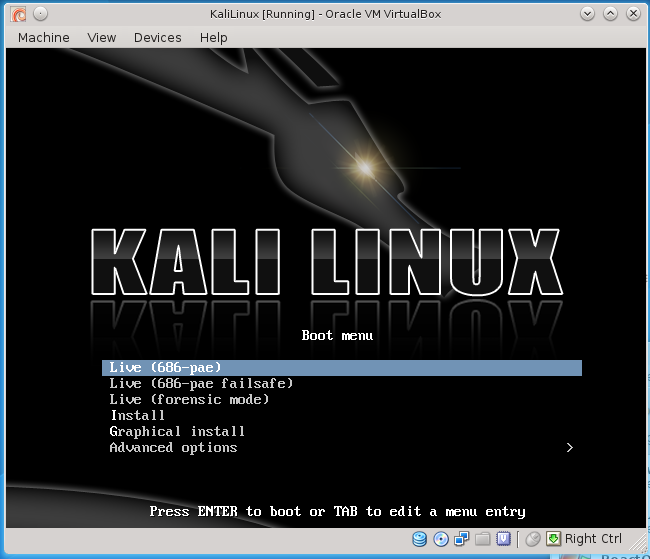
Task: Click the VirtualBox window menu icon in title bar
Action: point(19,14)
